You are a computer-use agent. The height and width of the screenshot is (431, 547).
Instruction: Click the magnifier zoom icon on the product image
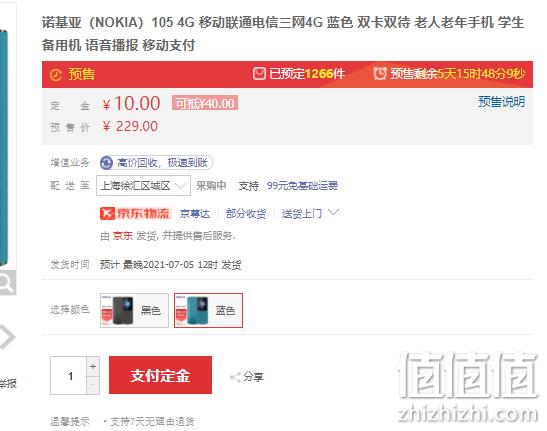7,282
